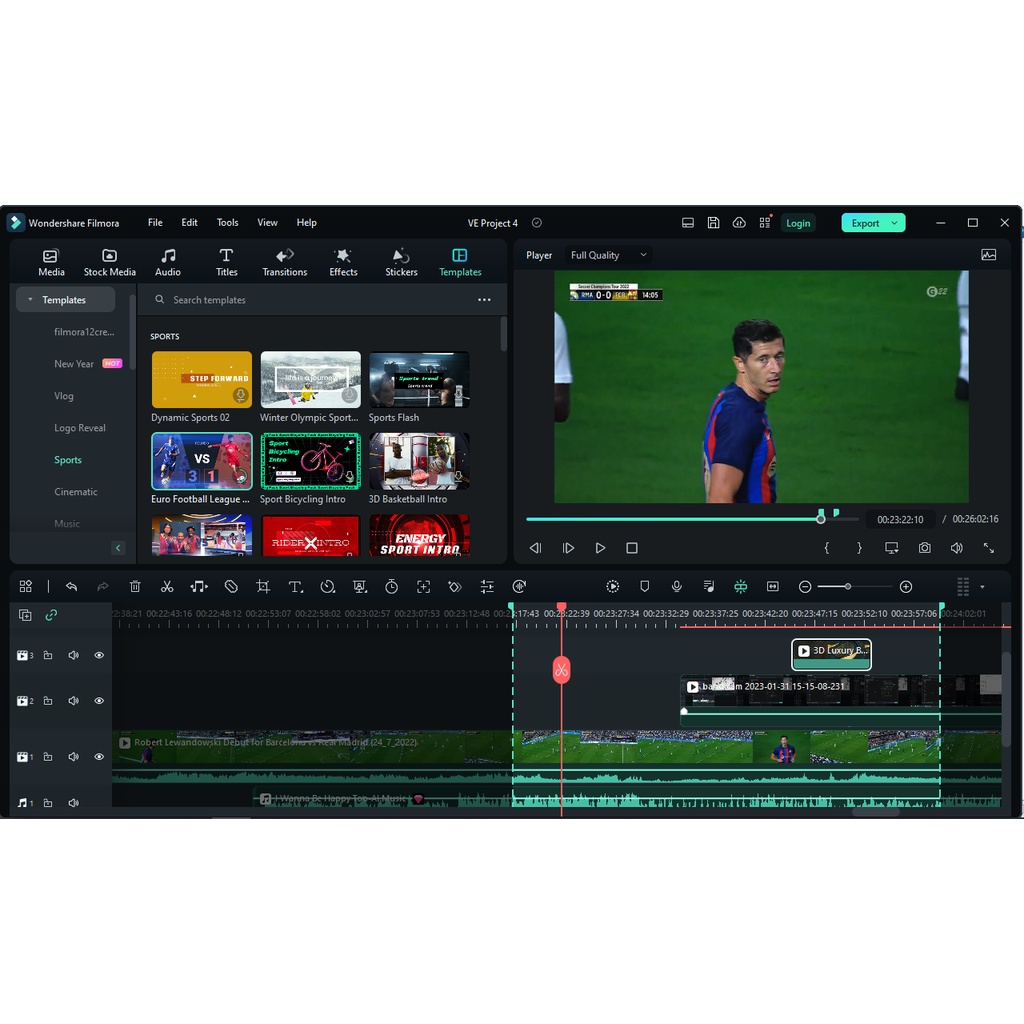Click the split scissors icon in timeline toolbar
Viewport: 1024px width, 1024px height.
[x=167, y=587]
